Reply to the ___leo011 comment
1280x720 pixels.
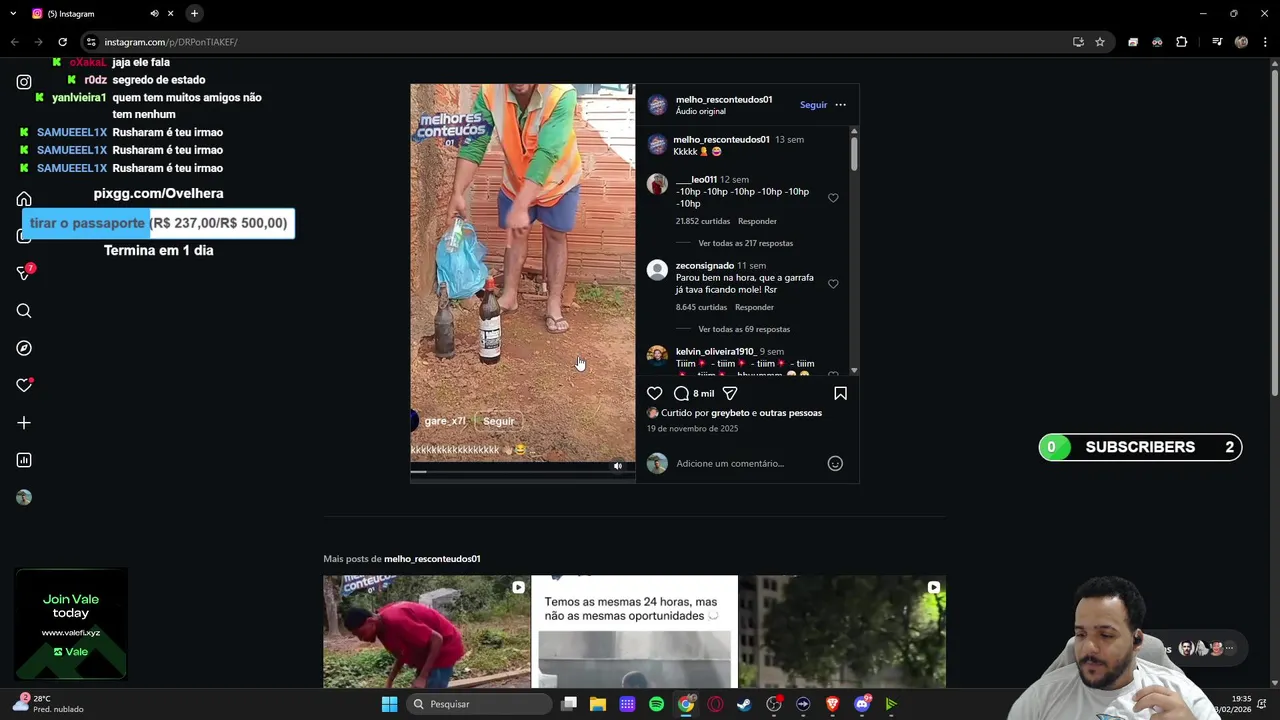click(757, 221)
